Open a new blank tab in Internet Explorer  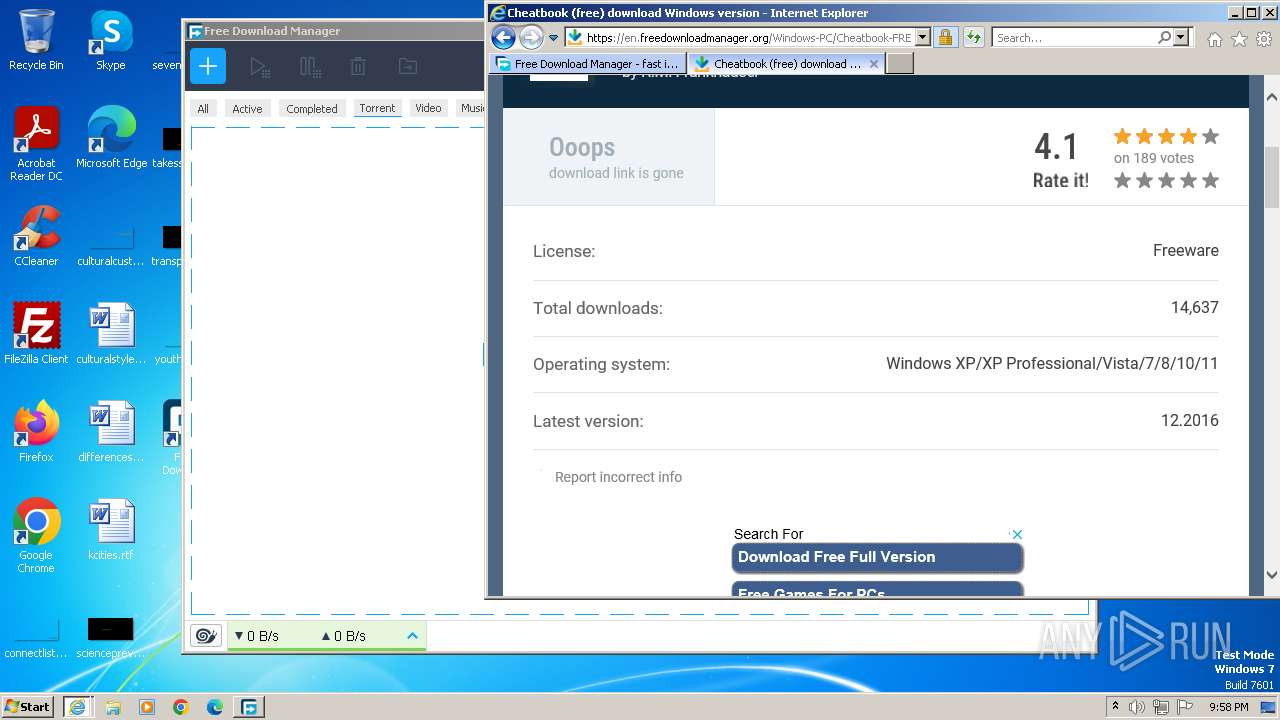[900, 63]
